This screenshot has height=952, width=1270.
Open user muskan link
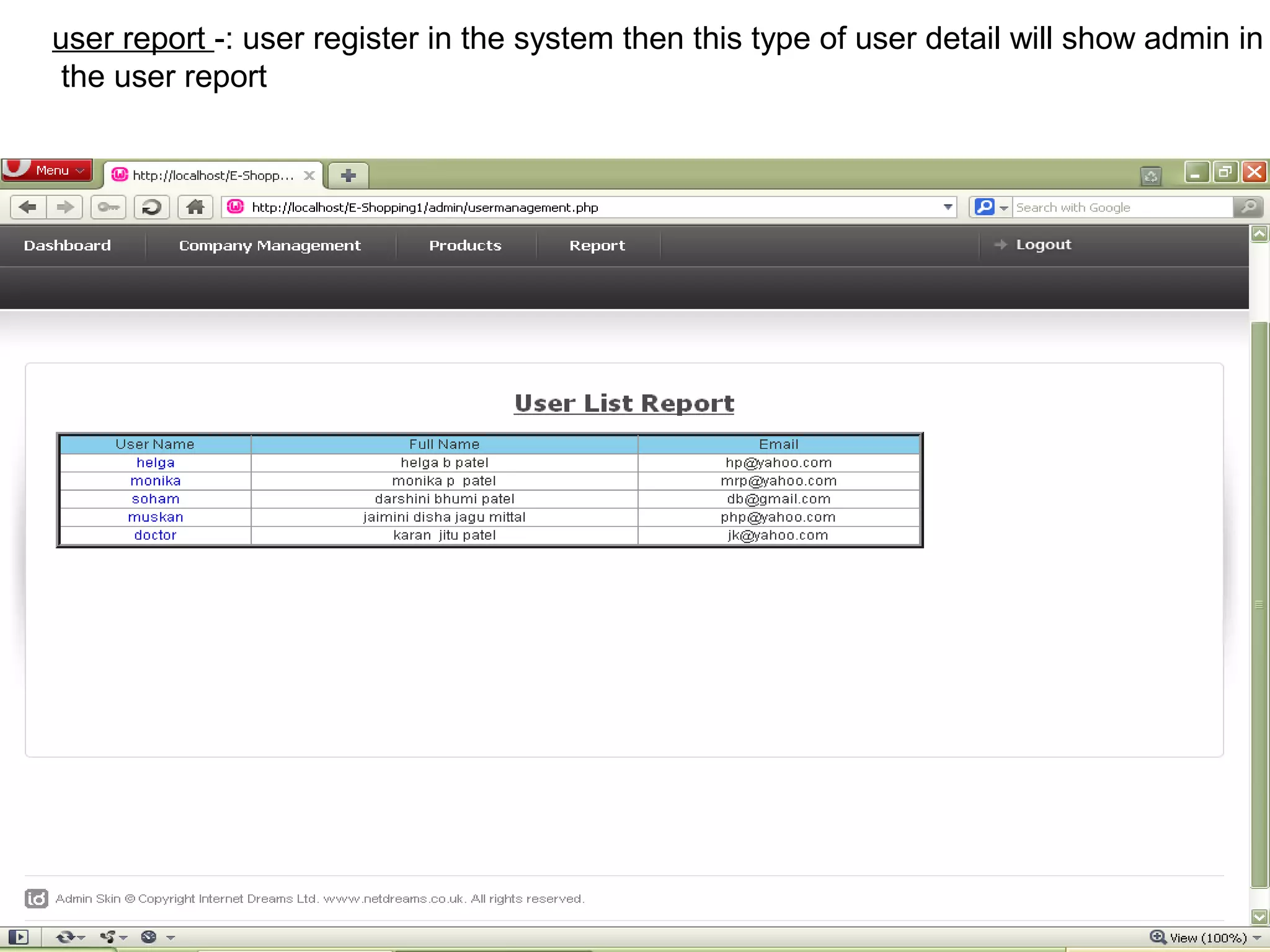click(155, 517)
